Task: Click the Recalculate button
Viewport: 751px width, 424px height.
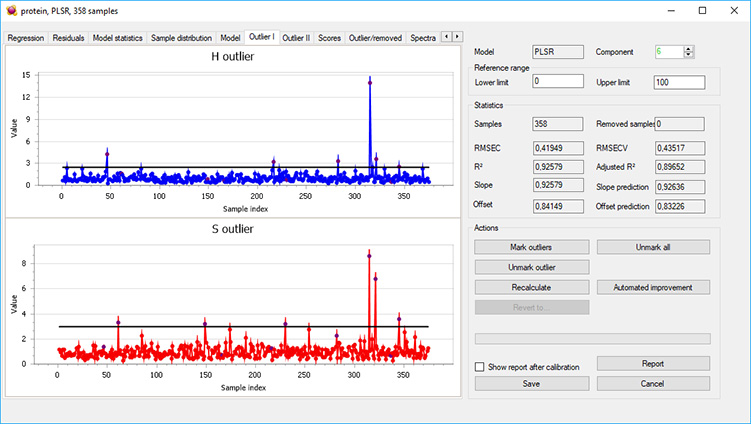Action: tap(531, 287)
